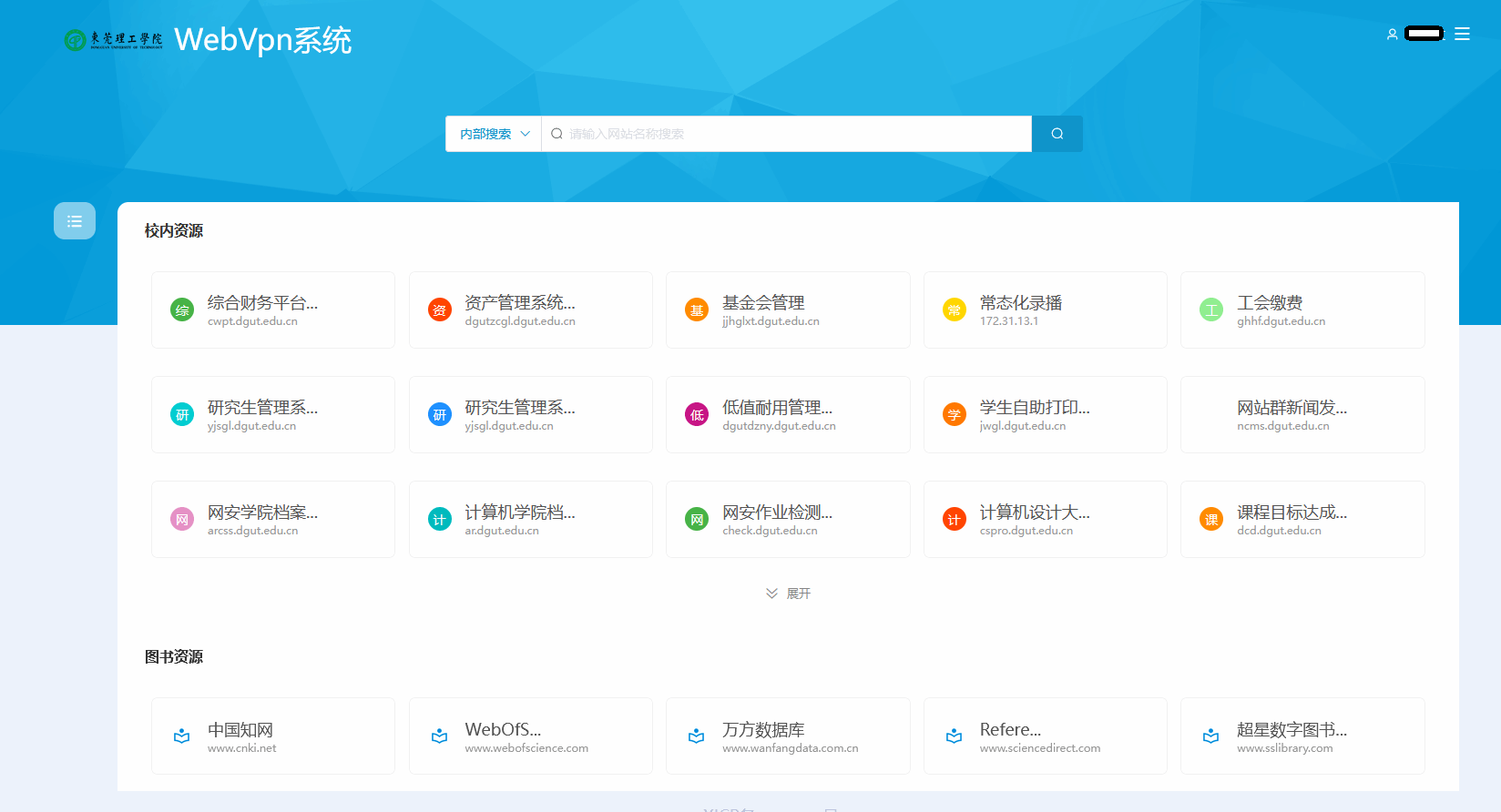Click the dgutzcgl.dgut.edu.cn address text
The height and width of the screenshot is (812, 1501).
520,321
